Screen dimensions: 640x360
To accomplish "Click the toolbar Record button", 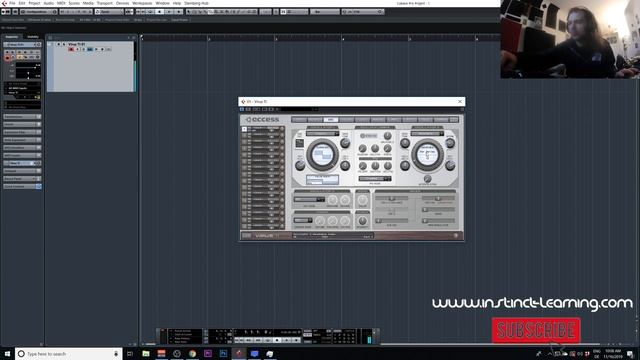I will pyautogui.click(x=178, y=12).
